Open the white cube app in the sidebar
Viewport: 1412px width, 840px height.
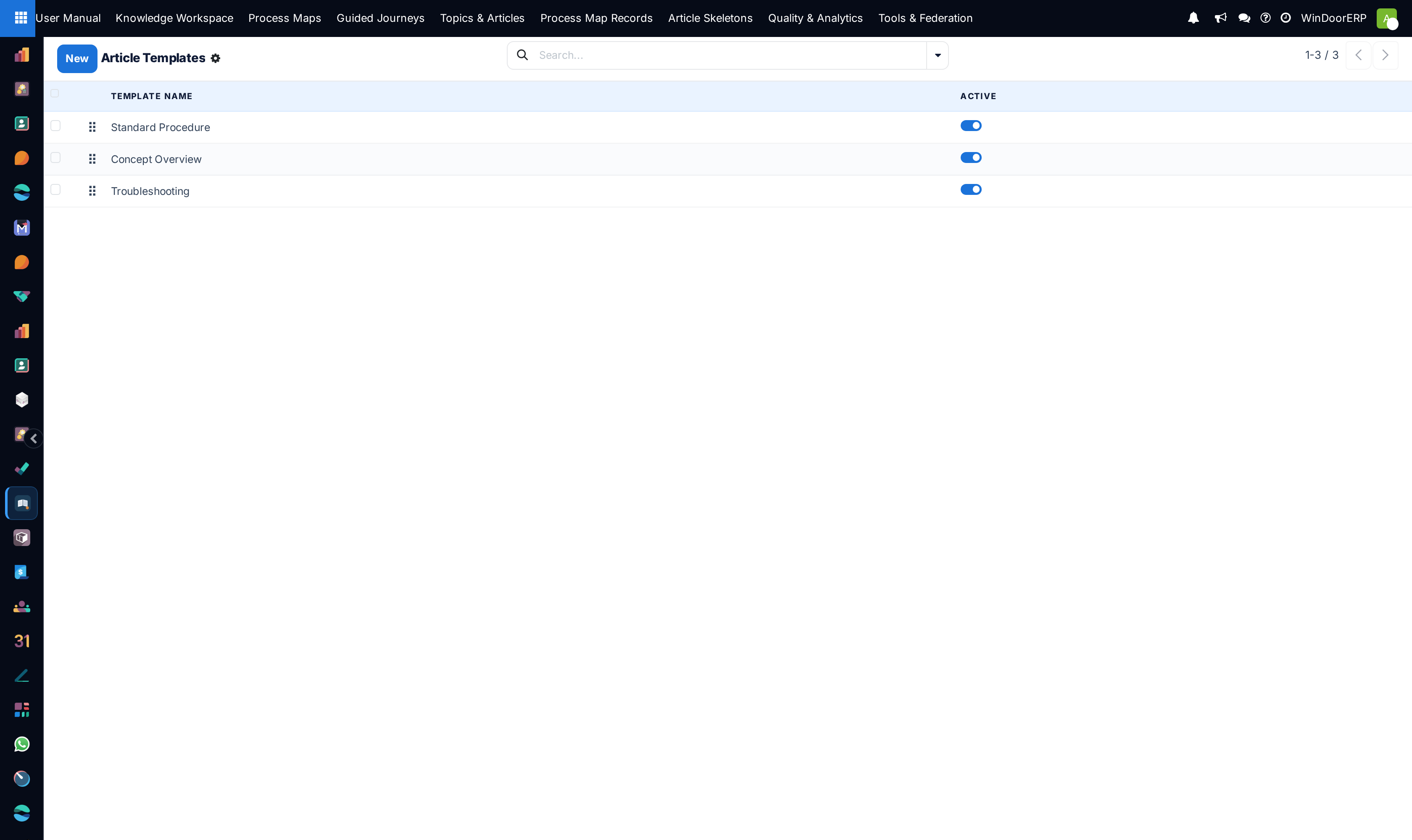21,399
